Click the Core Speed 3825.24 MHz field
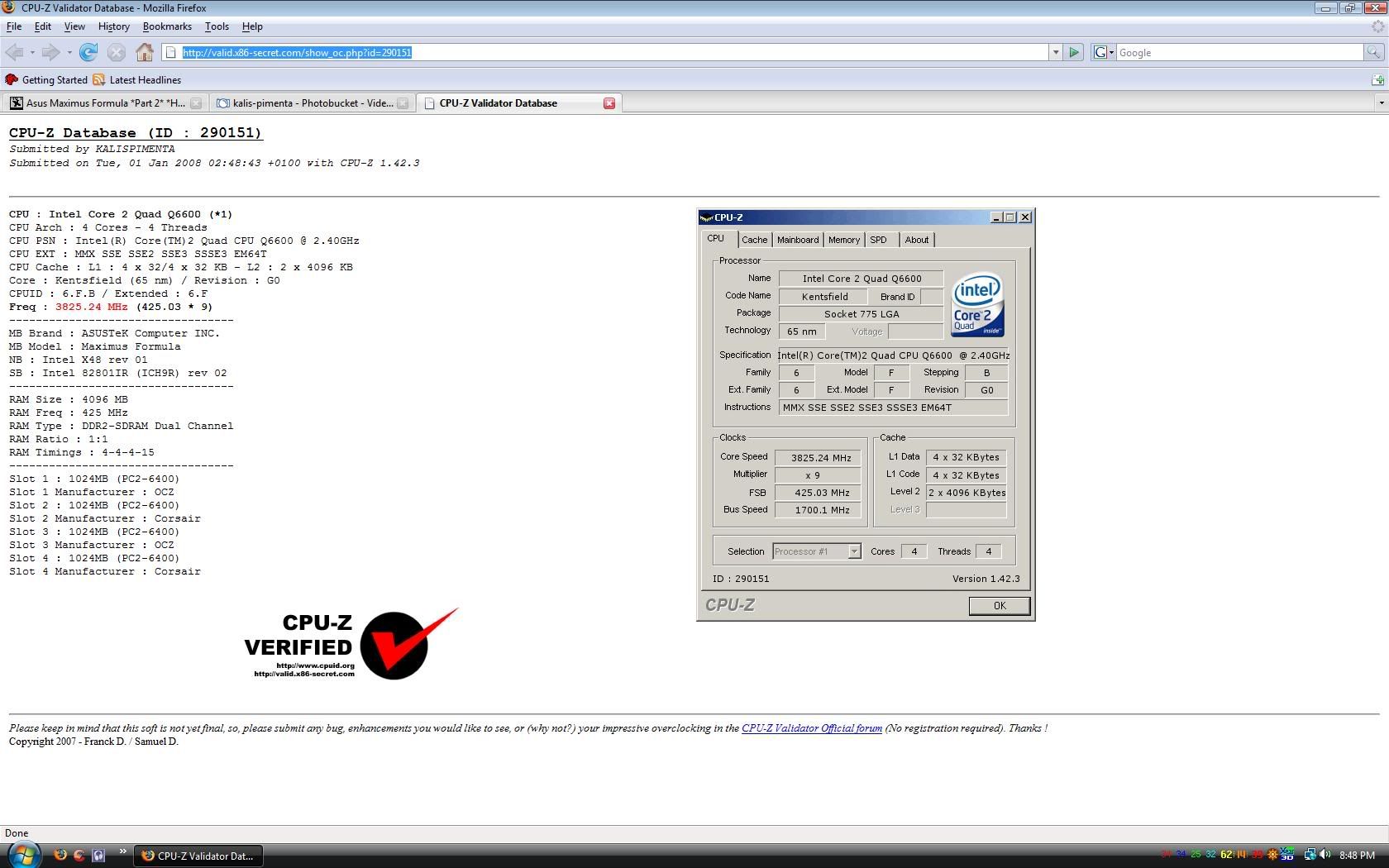The image size is (1389, 868). [818, 457]
